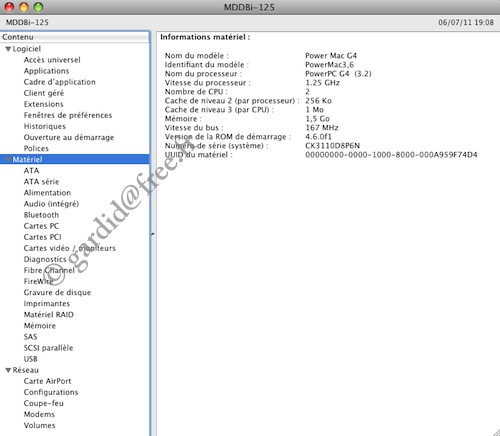The height and width of the screenshot is (436, 500).
Task: Select the Matériel category row
Action: point(75,159)
